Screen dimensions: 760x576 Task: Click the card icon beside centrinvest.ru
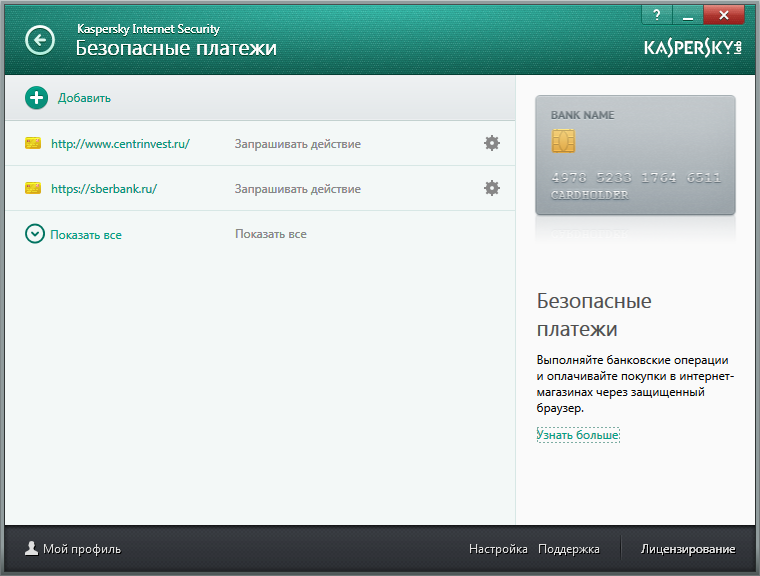coord(33,143)
